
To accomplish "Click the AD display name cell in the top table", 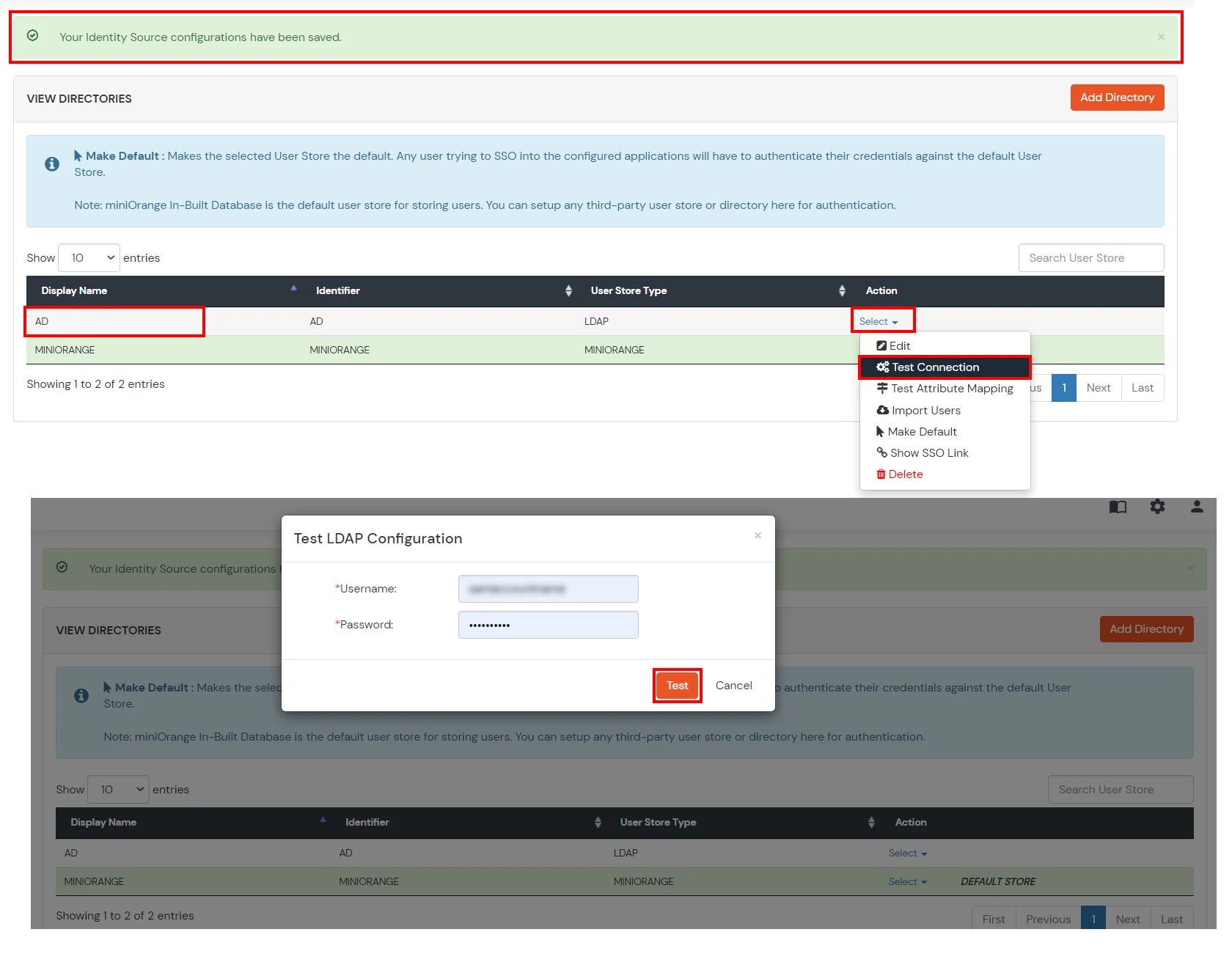I will click(42, 322).
